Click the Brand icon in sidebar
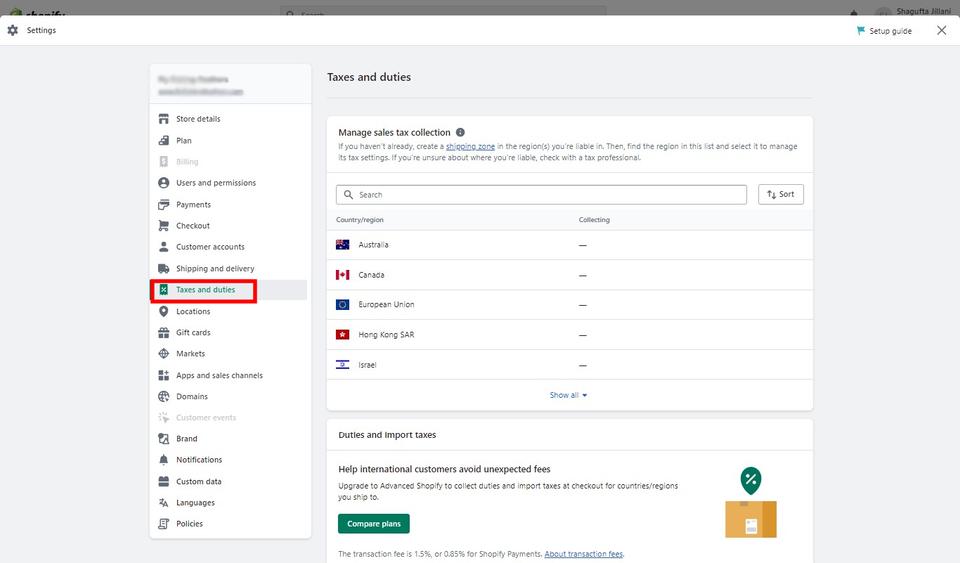 click(163, 438)
